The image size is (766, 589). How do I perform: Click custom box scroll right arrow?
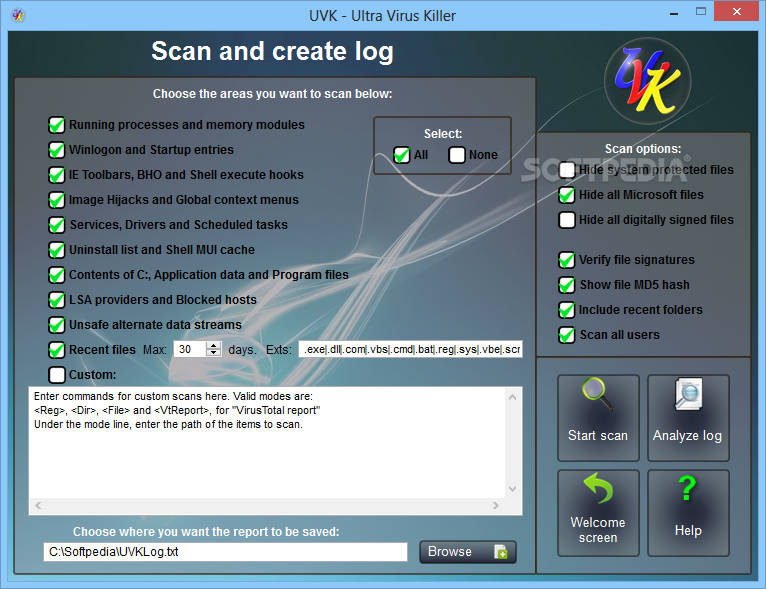coord(496,505)
